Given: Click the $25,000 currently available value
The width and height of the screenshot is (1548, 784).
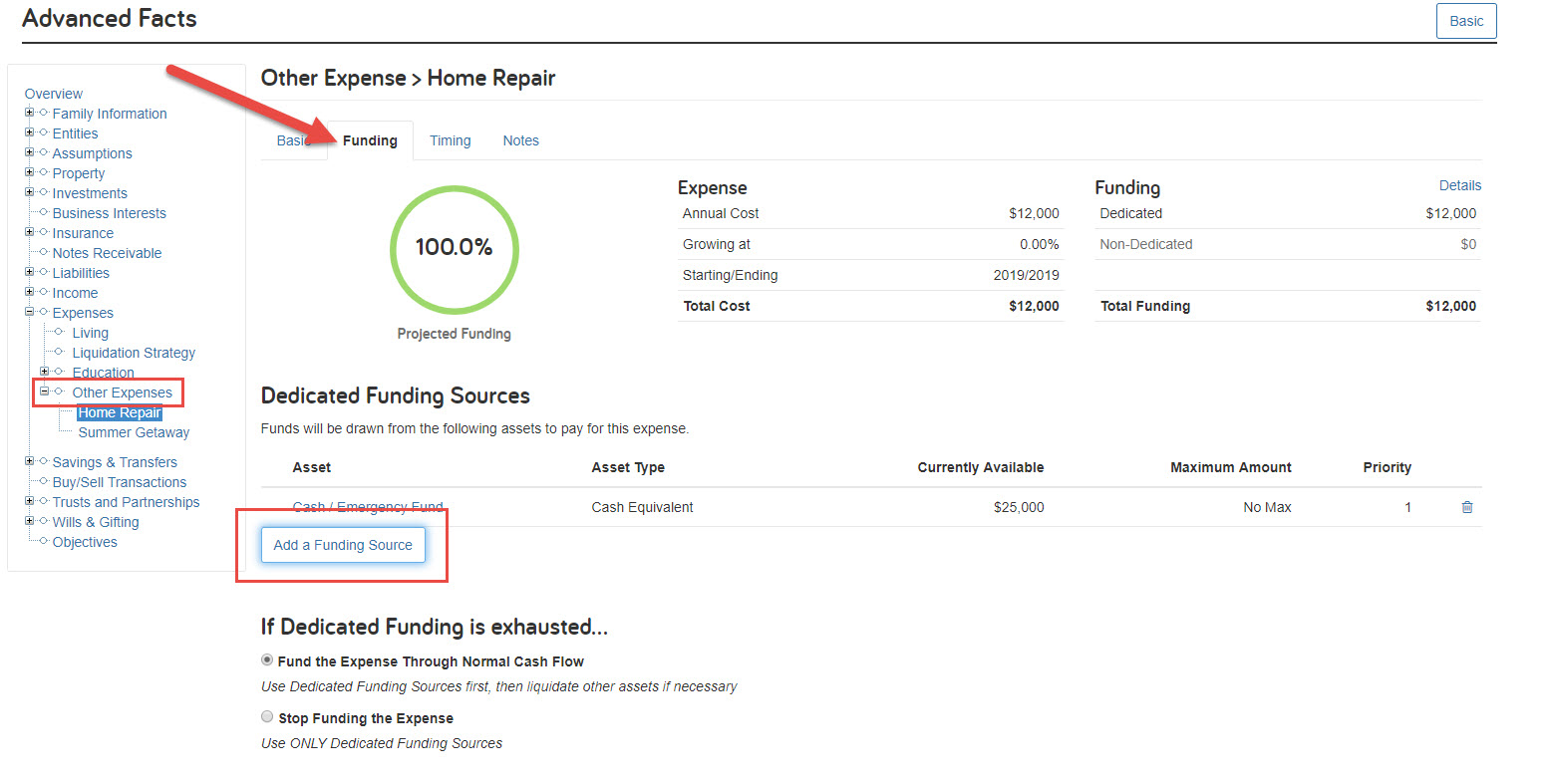Looking at the screenshot, I should click(1019, 507).
